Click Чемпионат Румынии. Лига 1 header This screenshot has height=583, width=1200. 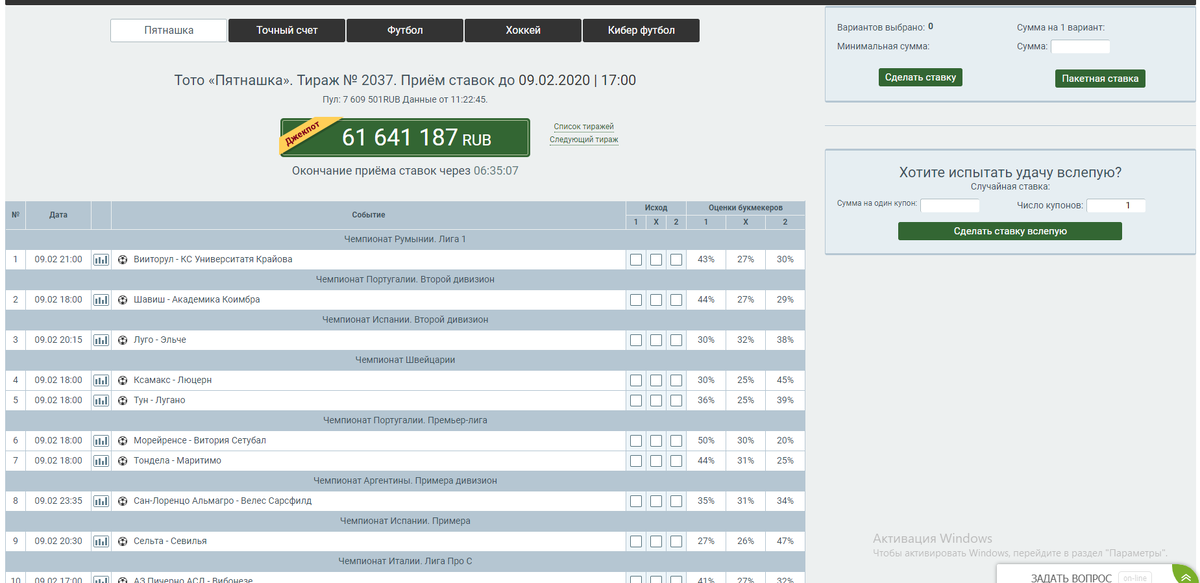[x=405, y=239]
